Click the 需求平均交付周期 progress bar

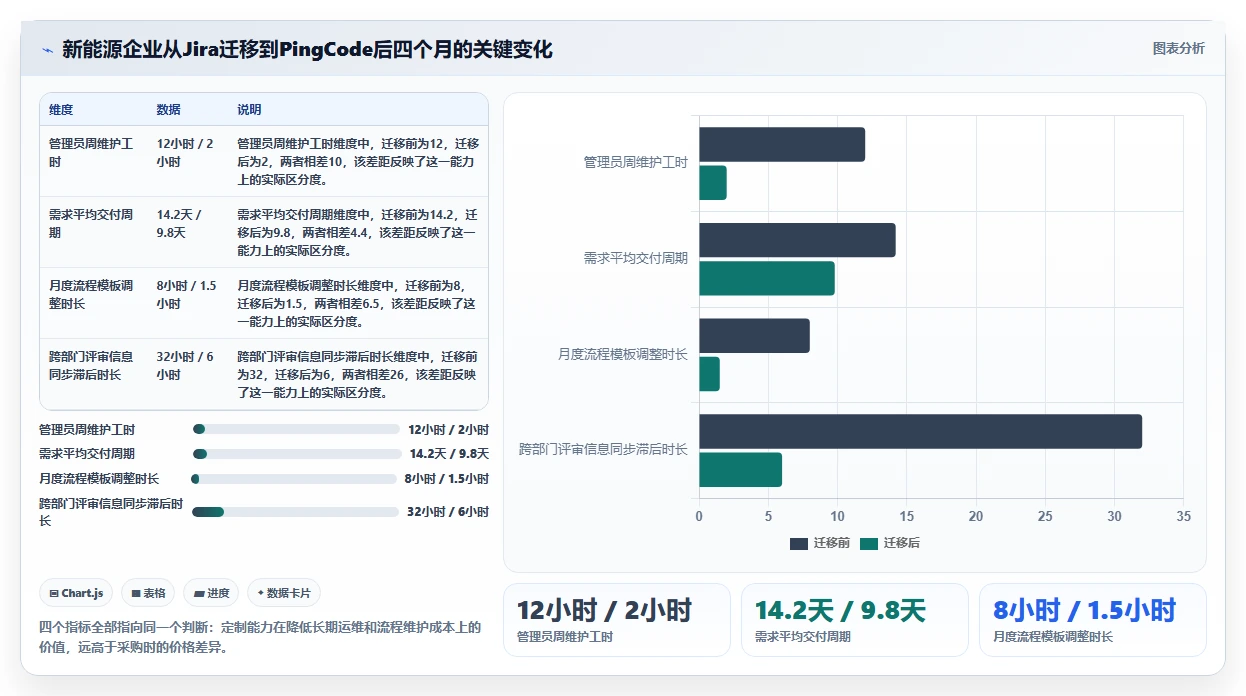click(x=296, y=454)
